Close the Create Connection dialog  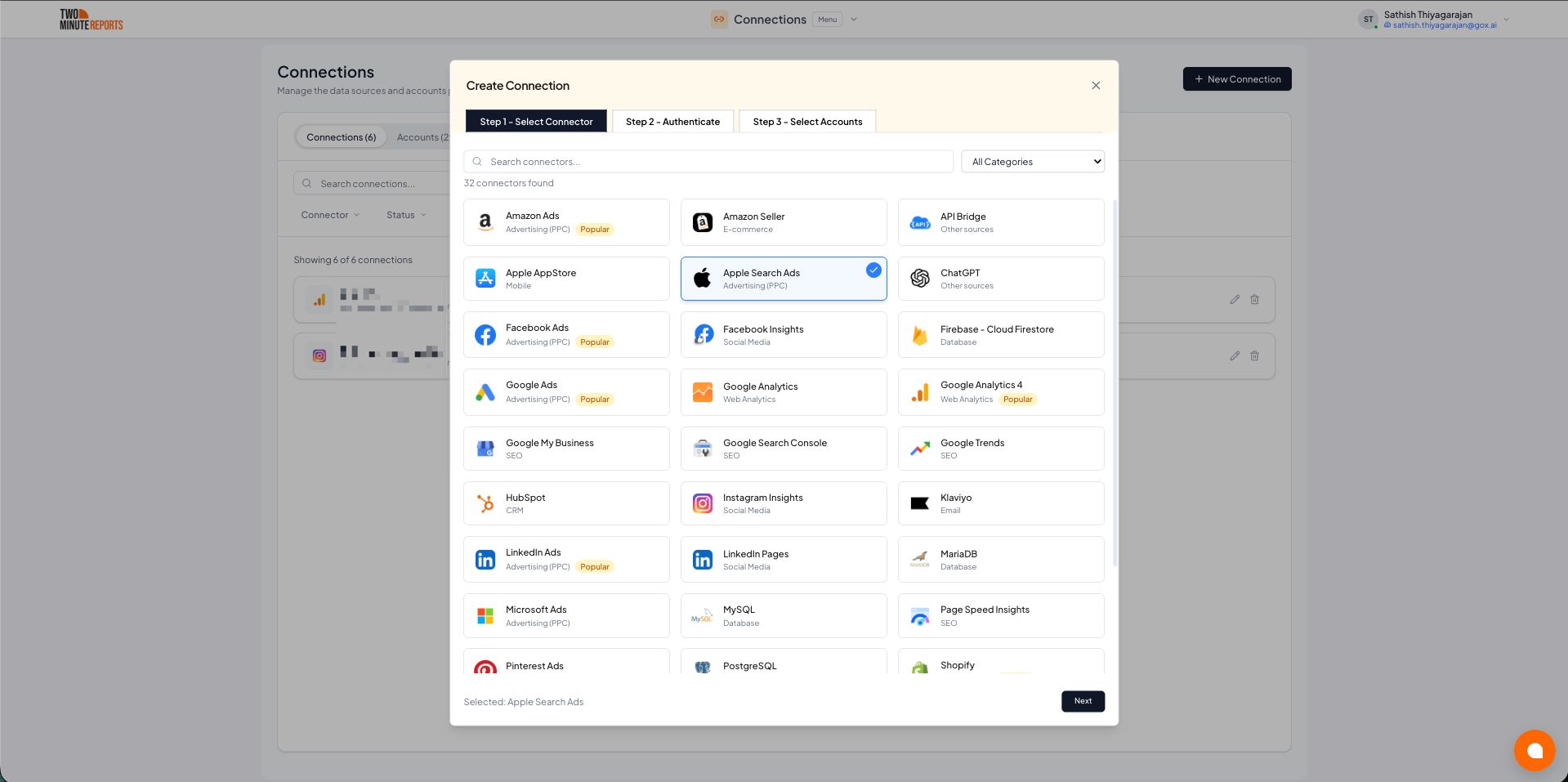[1096, 86]
